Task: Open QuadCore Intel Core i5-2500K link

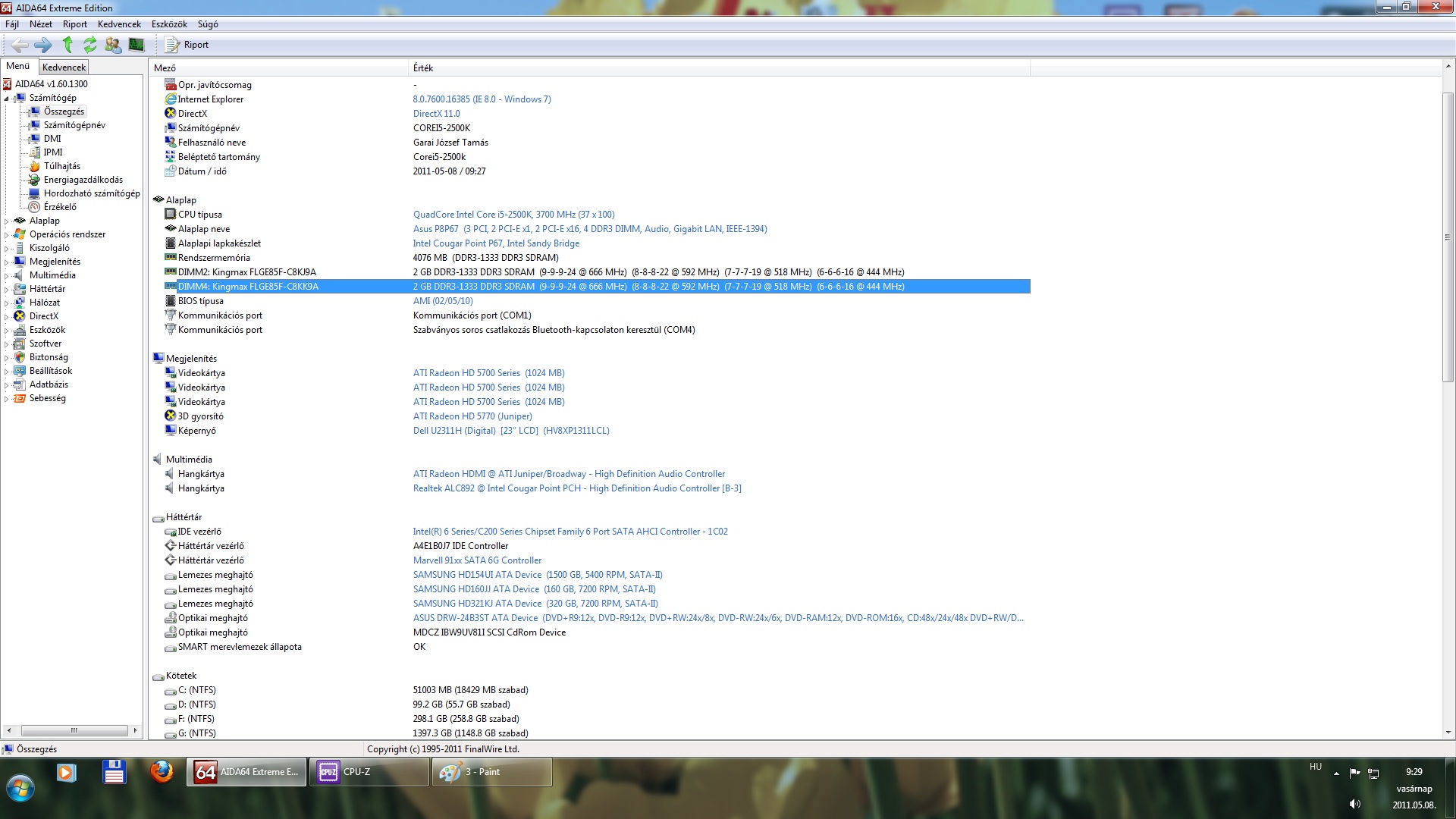Action: pos(513,215)
